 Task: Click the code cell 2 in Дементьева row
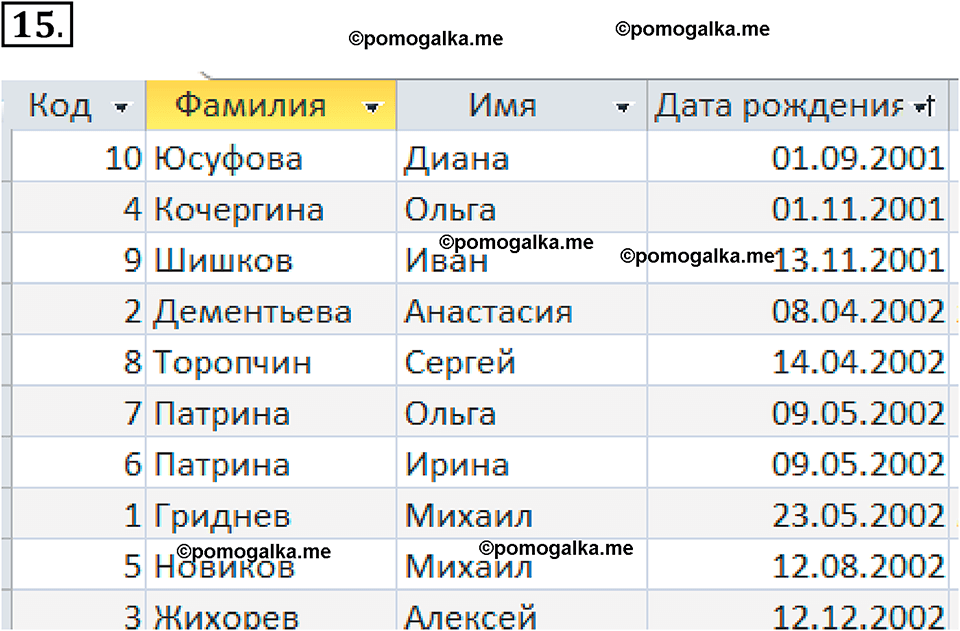click(x=78, y=309)
